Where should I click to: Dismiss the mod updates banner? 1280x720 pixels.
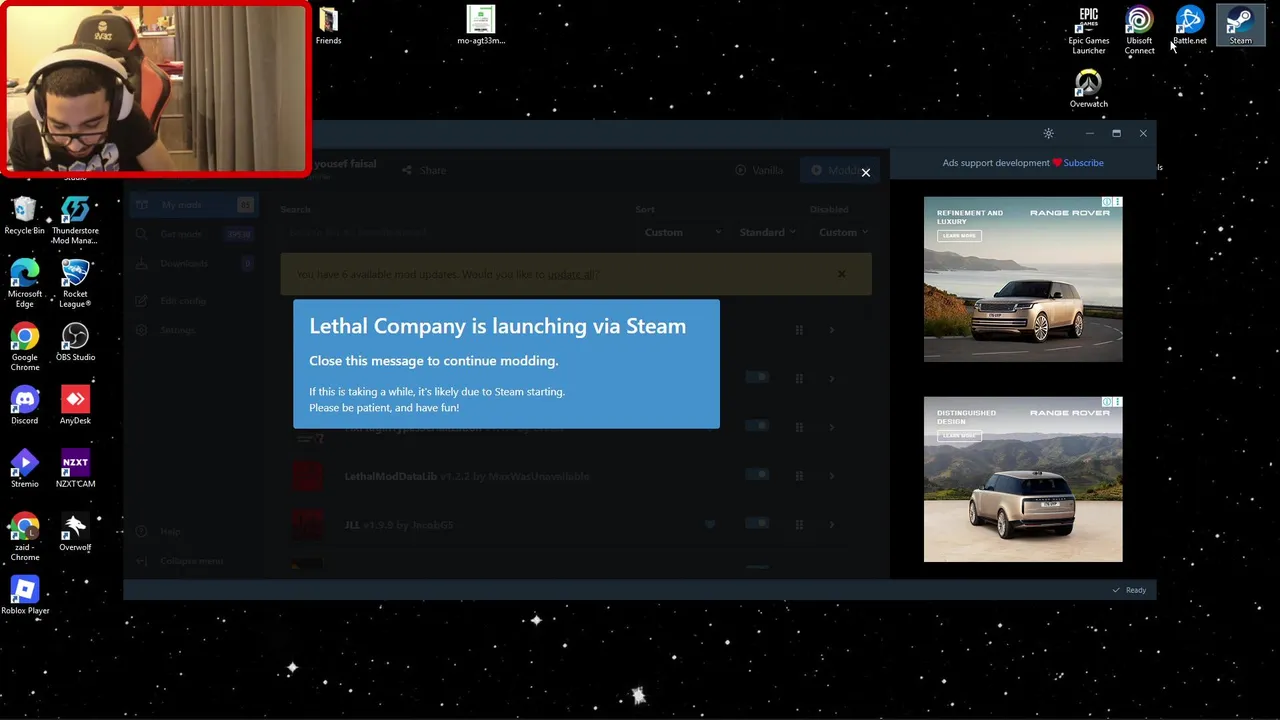click(841, 274)
